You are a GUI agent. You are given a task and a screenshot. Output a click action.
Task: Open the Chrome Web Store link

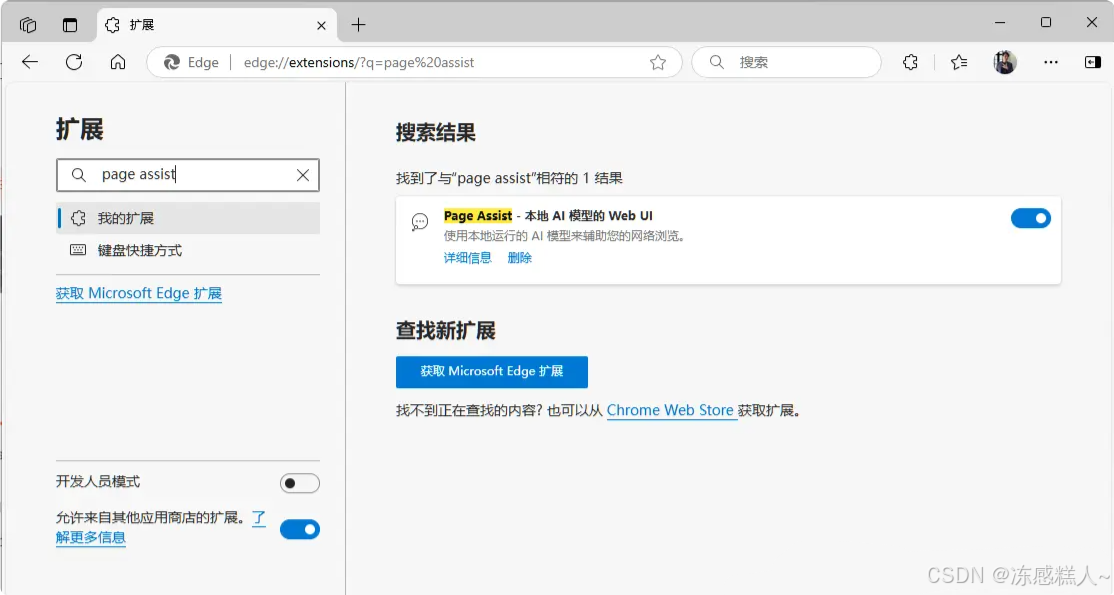pyautogui.click(x=670, y=410)
